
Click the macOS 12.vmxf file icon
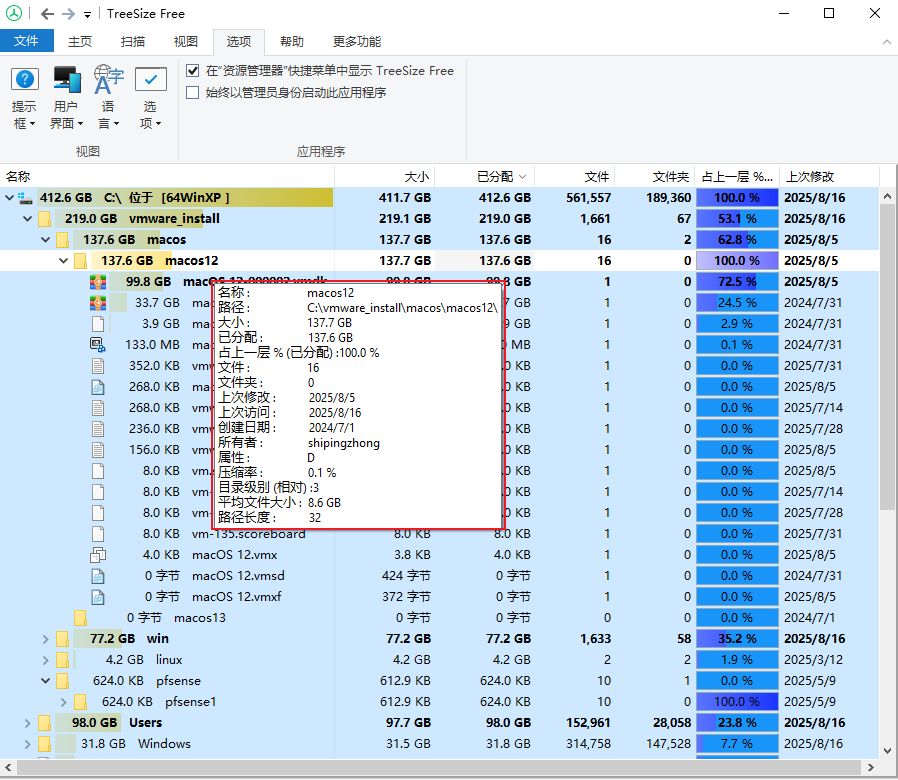pyautogui.click(x=98, y=597)
